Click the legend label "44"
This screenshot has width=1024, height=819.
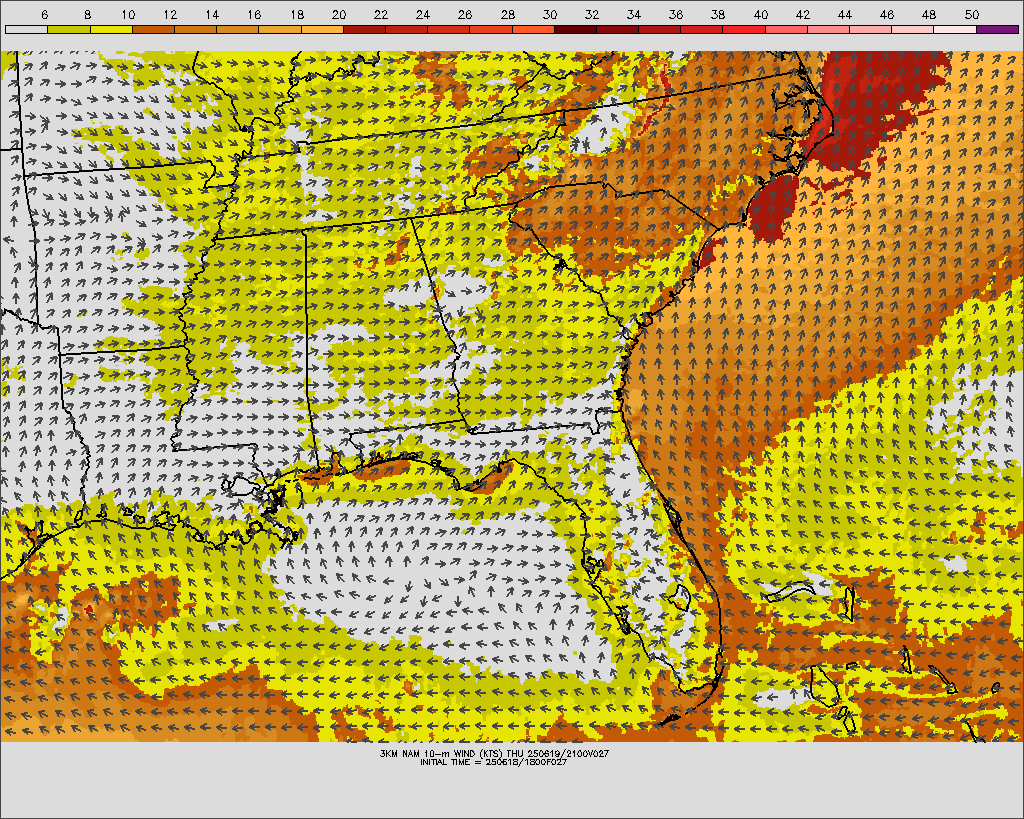845,14
